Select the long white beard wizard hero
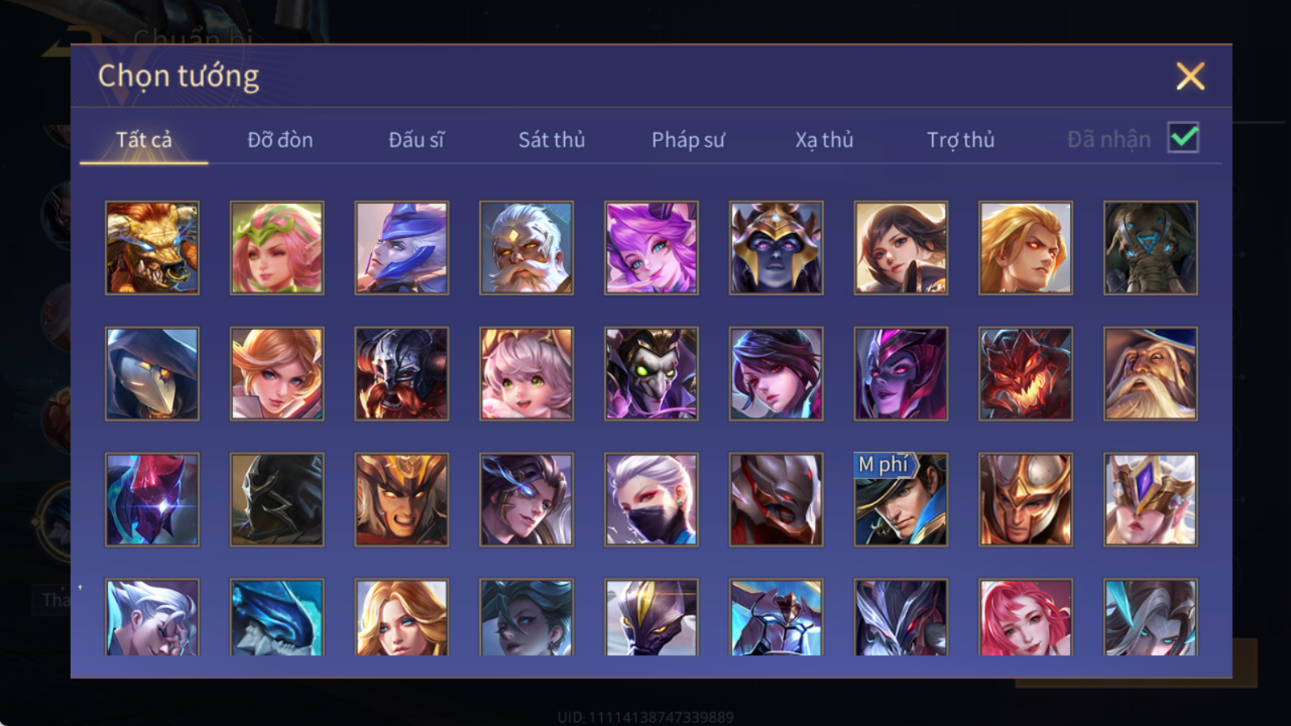1291x726 pixels. (x=1150, y=374)
